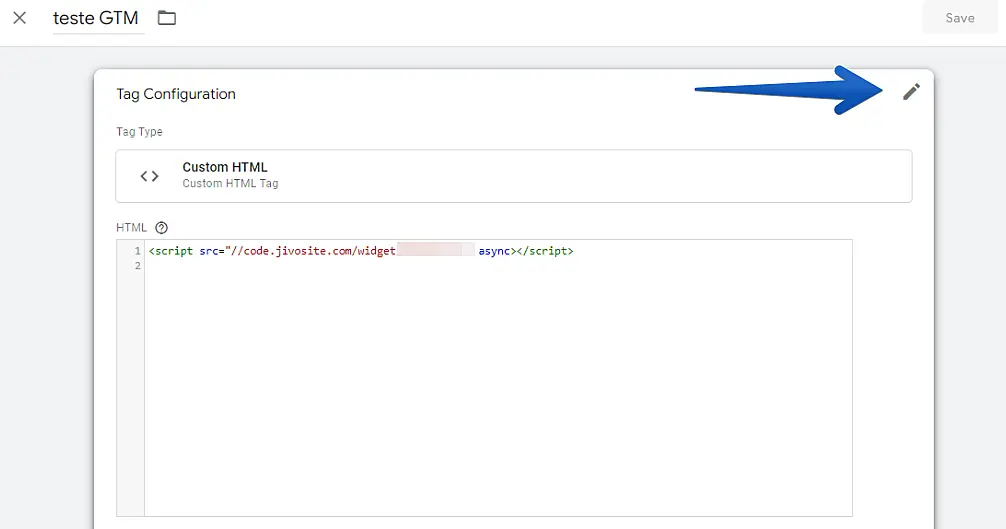
Task: Close the tag editor with the X icon
Action: point(20,18)
